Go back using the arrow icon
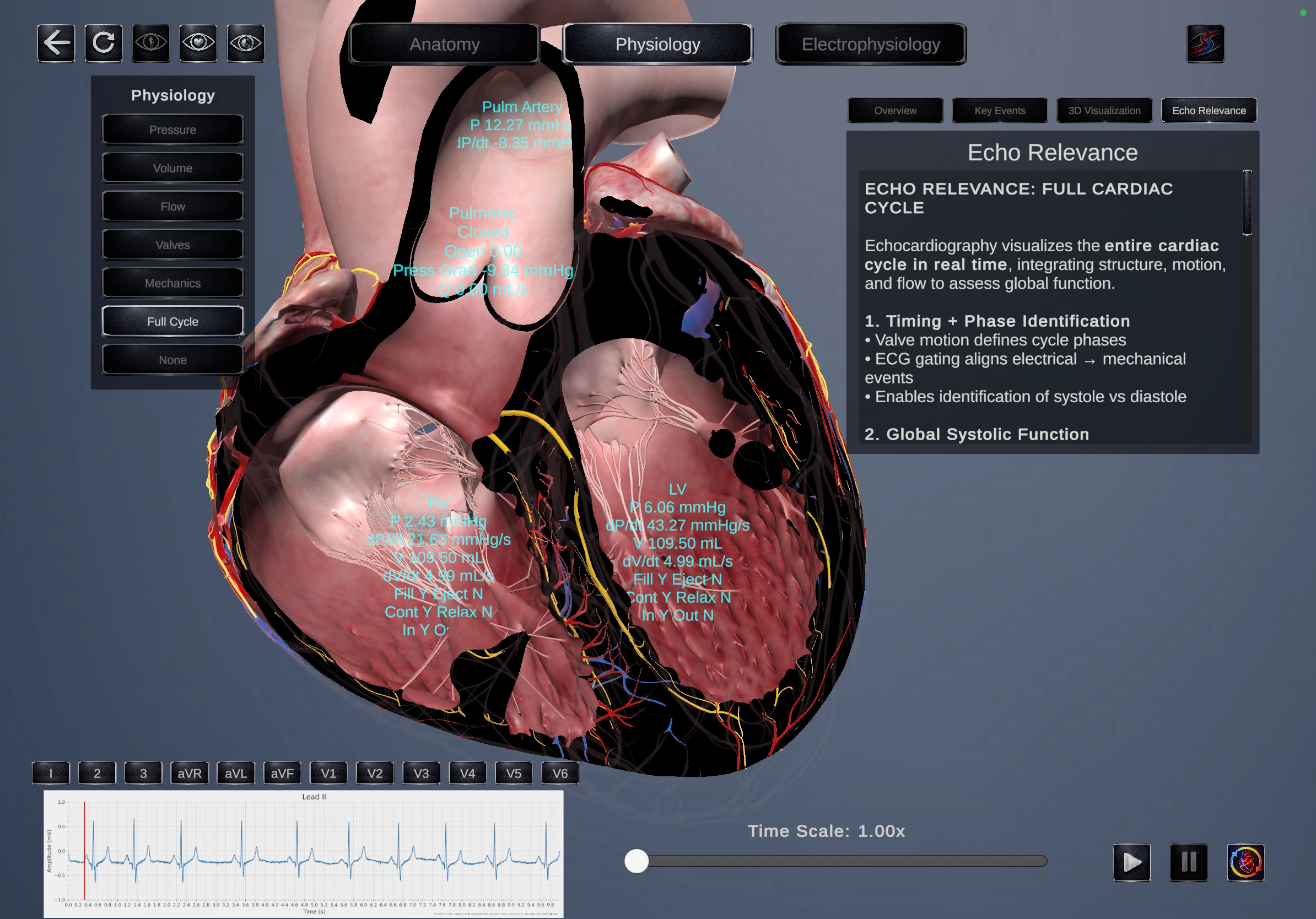The image size is (1316, 919). point(56,43)
